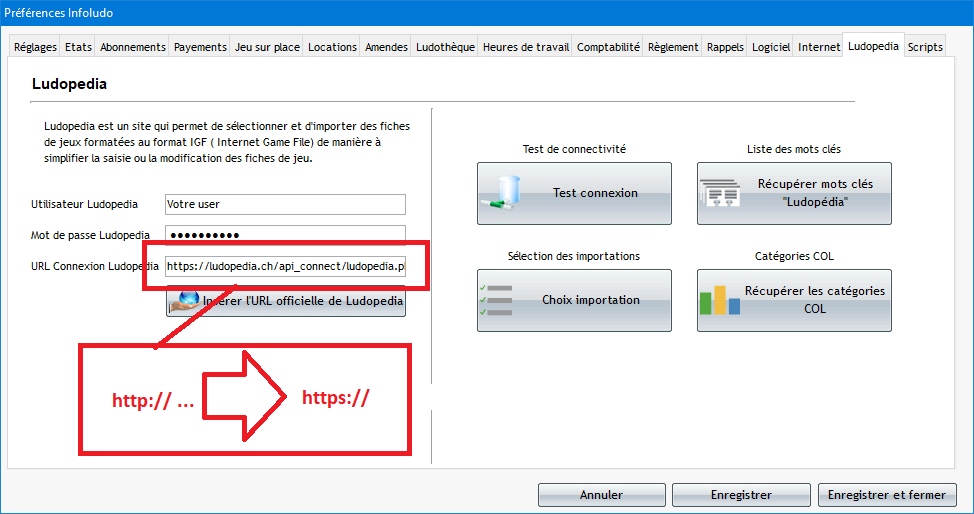Click the Utilisateur Ludopedia field
This screenshot has width=974, height=514.
(x=285, y=204)
